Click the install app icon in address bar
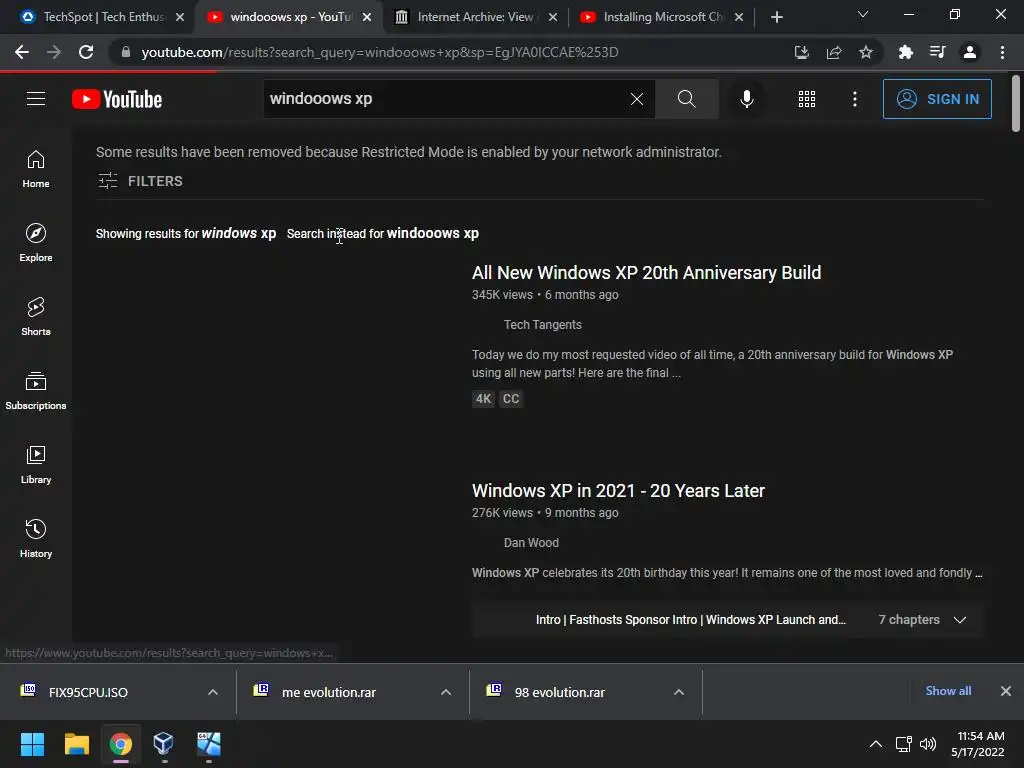The width and height of the screenshot is (1024, 768). 801,52
